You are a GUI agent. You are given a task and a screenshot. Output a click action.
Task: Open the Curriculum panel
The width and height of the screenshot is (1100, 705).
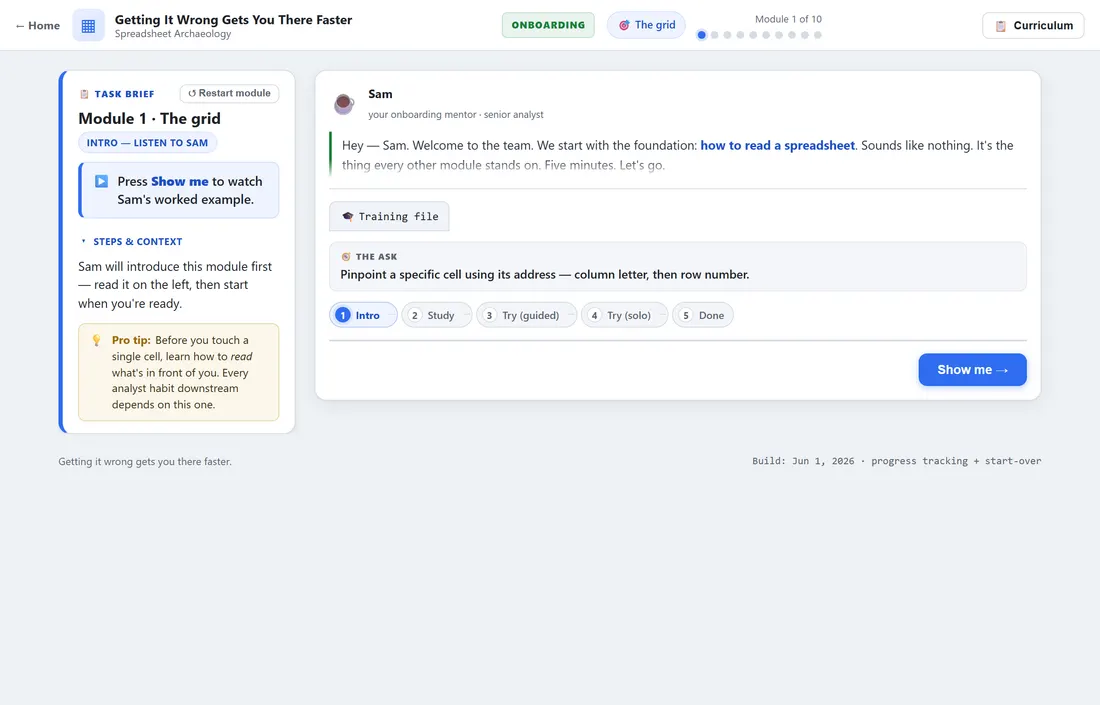point(1033,25)
